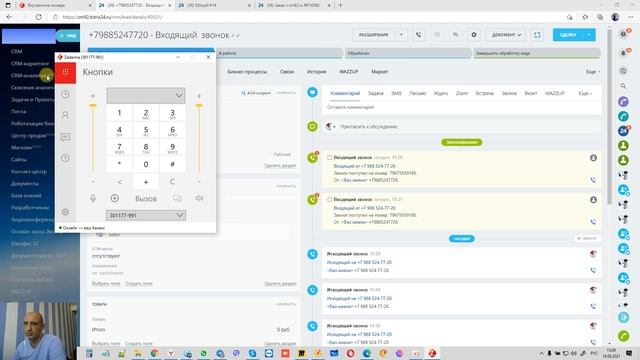The image size is (640, 360).
Task: Click the help question icon atop right sidebar
Action: [623, 34]
